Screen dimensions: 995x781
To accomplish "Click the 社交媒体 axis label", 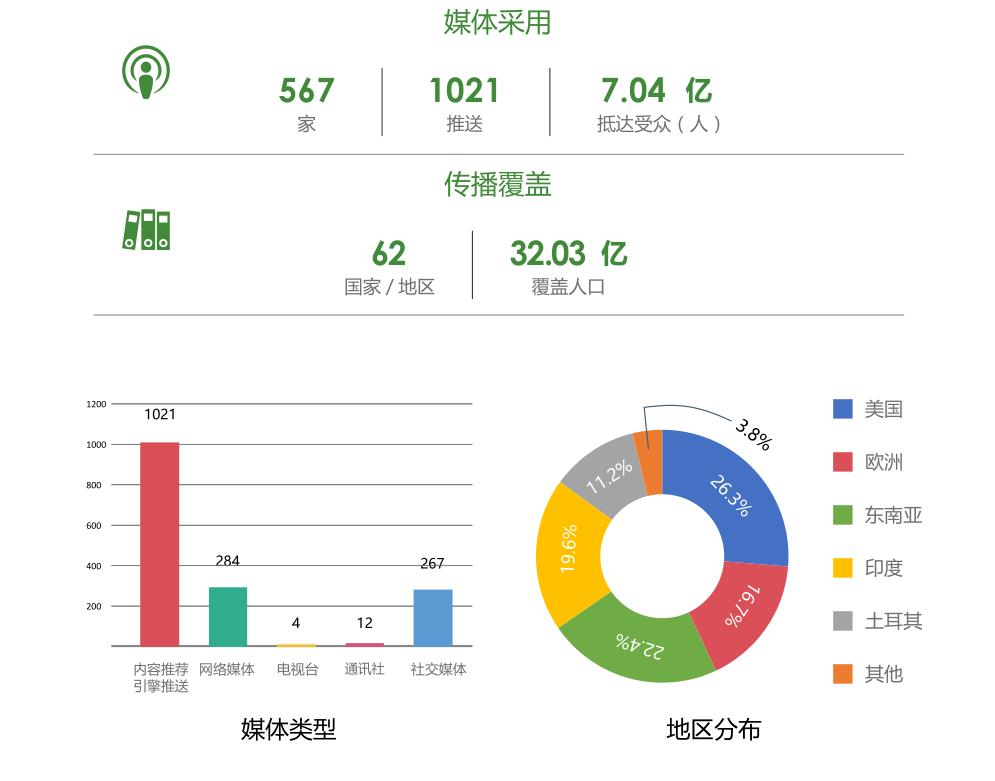I will pos(438,669).
